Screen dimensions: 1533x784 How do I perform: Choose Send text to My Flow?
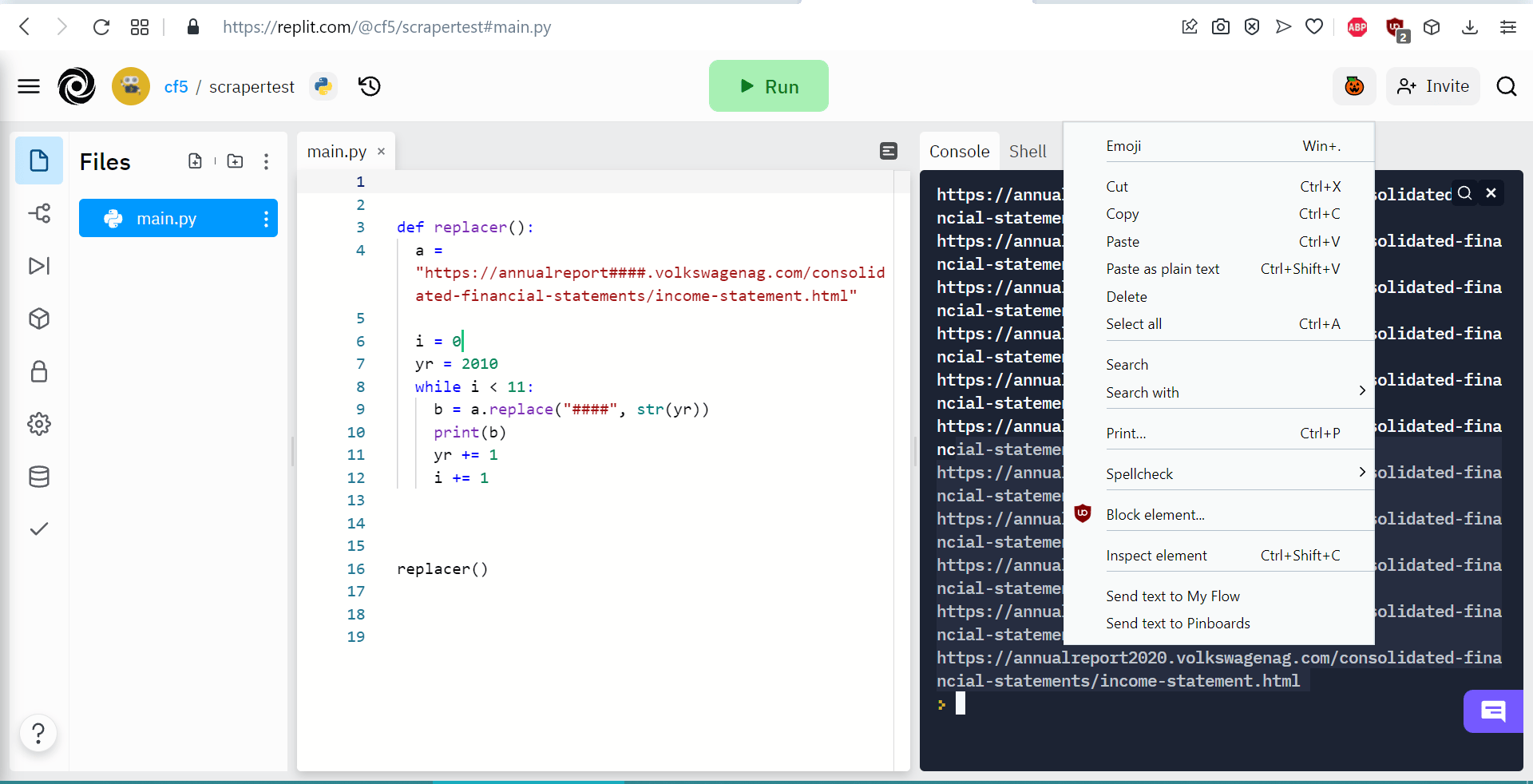(1223, 596)
